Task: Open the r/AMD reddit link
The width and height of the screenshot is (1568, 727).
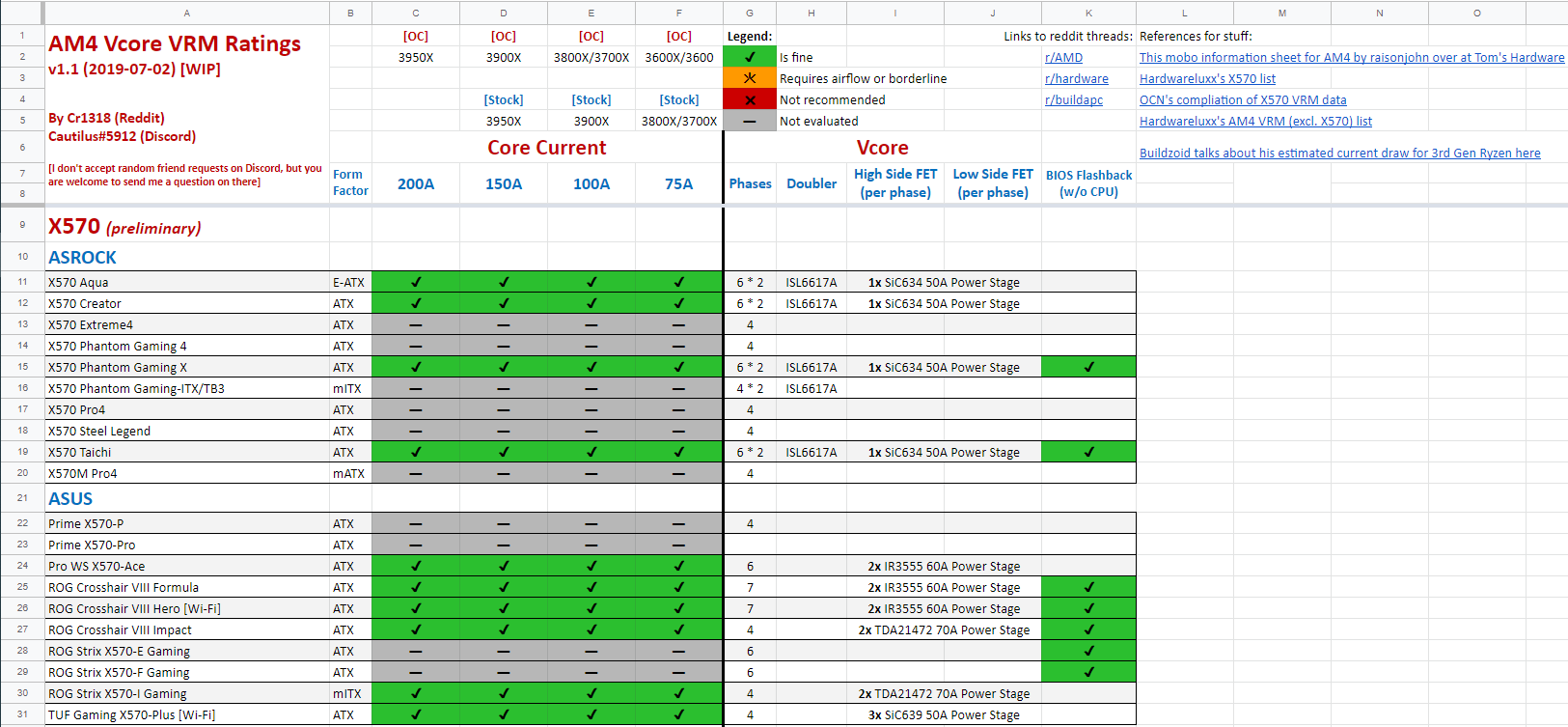Action: click(x=1063, y=57)
